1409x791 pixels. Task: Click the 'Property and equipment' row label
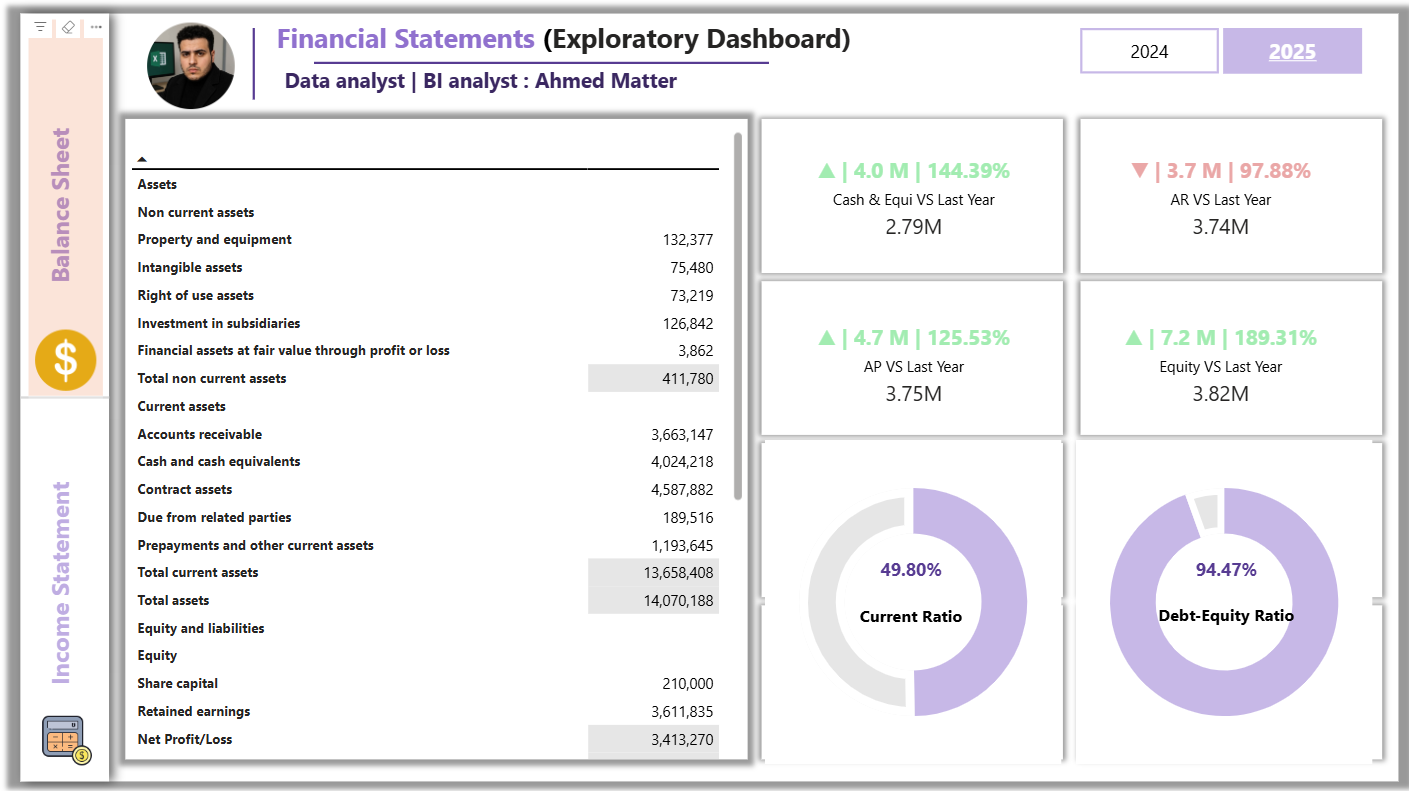click(215, 240)
